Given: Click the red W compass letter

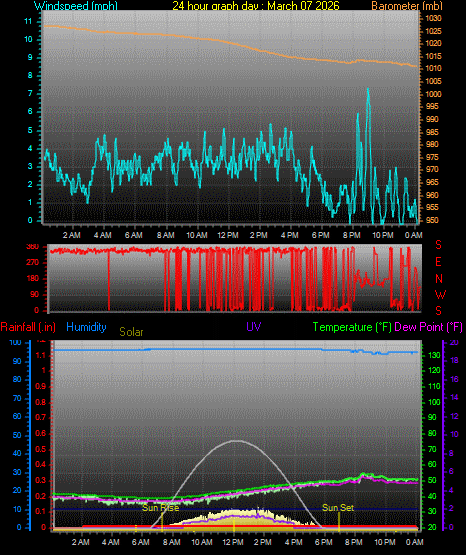Looking at the screenshot, I should click(x=440, y=294).
